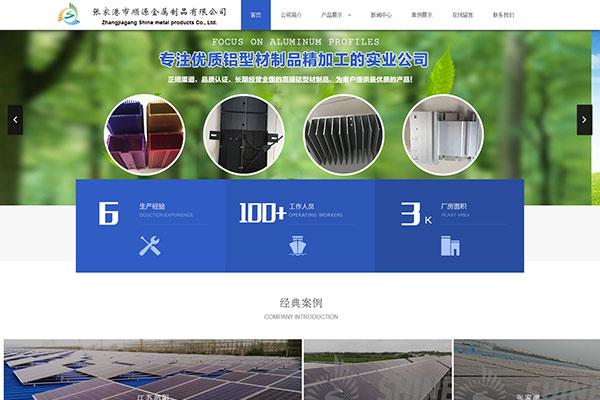Click the black panel product circle image
Image resolution: width=600 pixels, height=400 pixels.
[x=244, y=135]
